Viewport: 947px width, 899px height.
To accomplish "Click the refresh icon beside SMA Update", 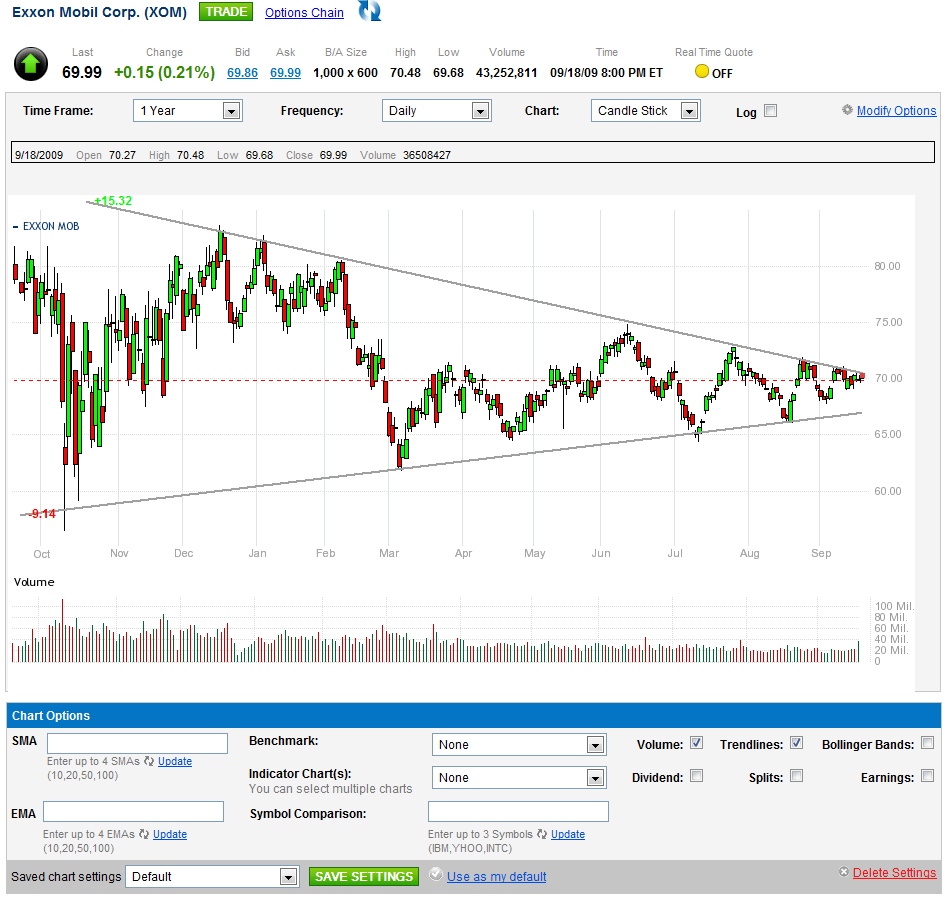I will (x=149, y=761).
